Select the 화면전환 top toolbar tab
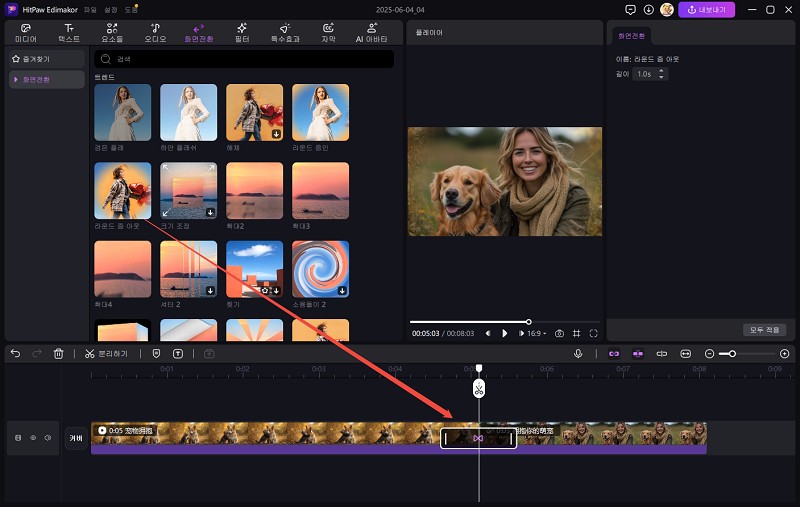 pos(198,33)
